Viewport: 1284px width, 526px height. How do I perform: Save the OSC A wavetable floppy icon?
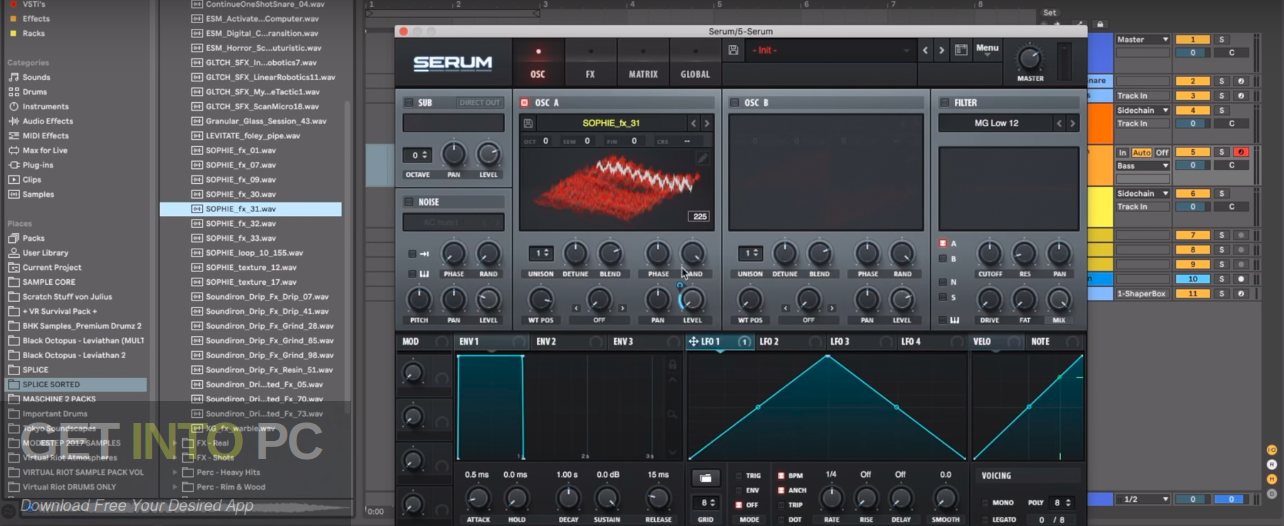[528, 123]
